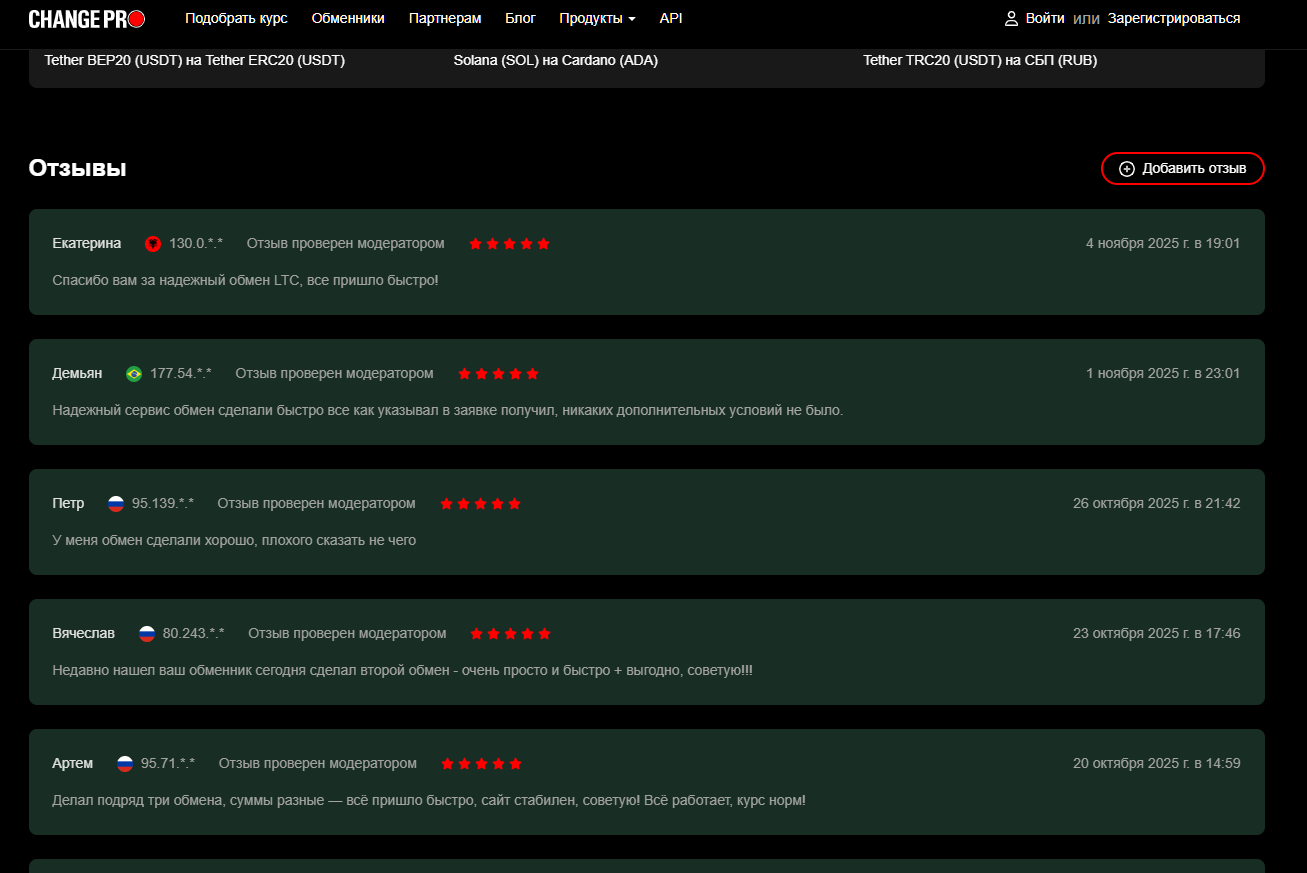The image size is (1307, 873).
Task: Click the star rating on Демьян's review
Action: pyautogui.click(x=498, y=372)
